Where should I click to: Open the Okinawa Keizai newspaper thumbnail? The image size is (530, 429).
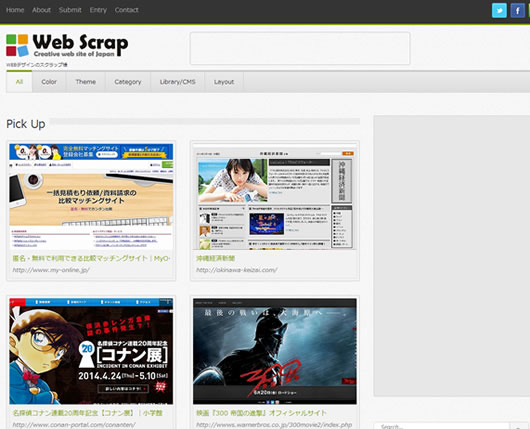point(275,196)
